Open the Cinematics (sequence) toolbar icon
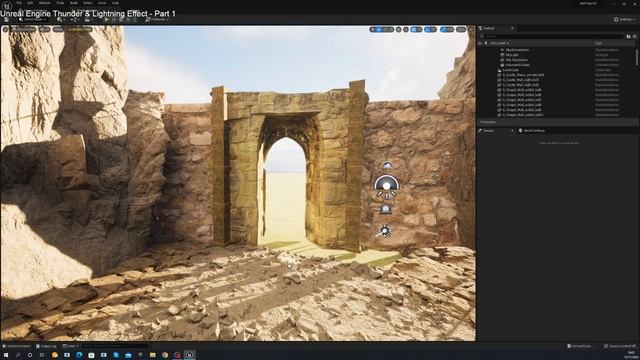Screen dimensions: 640x360 (x=88, y=20)
